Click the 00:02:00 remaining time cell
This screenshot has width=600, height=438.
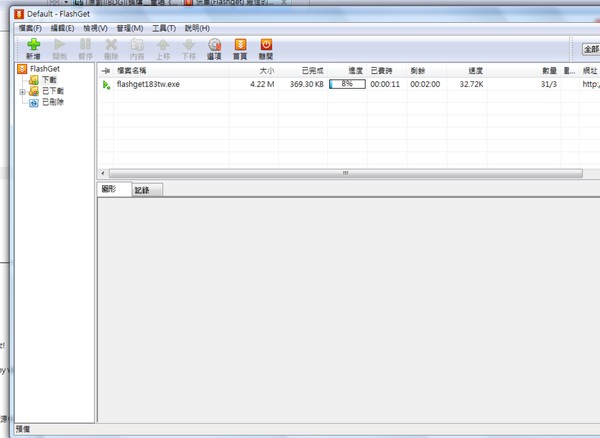click(425, 84)
